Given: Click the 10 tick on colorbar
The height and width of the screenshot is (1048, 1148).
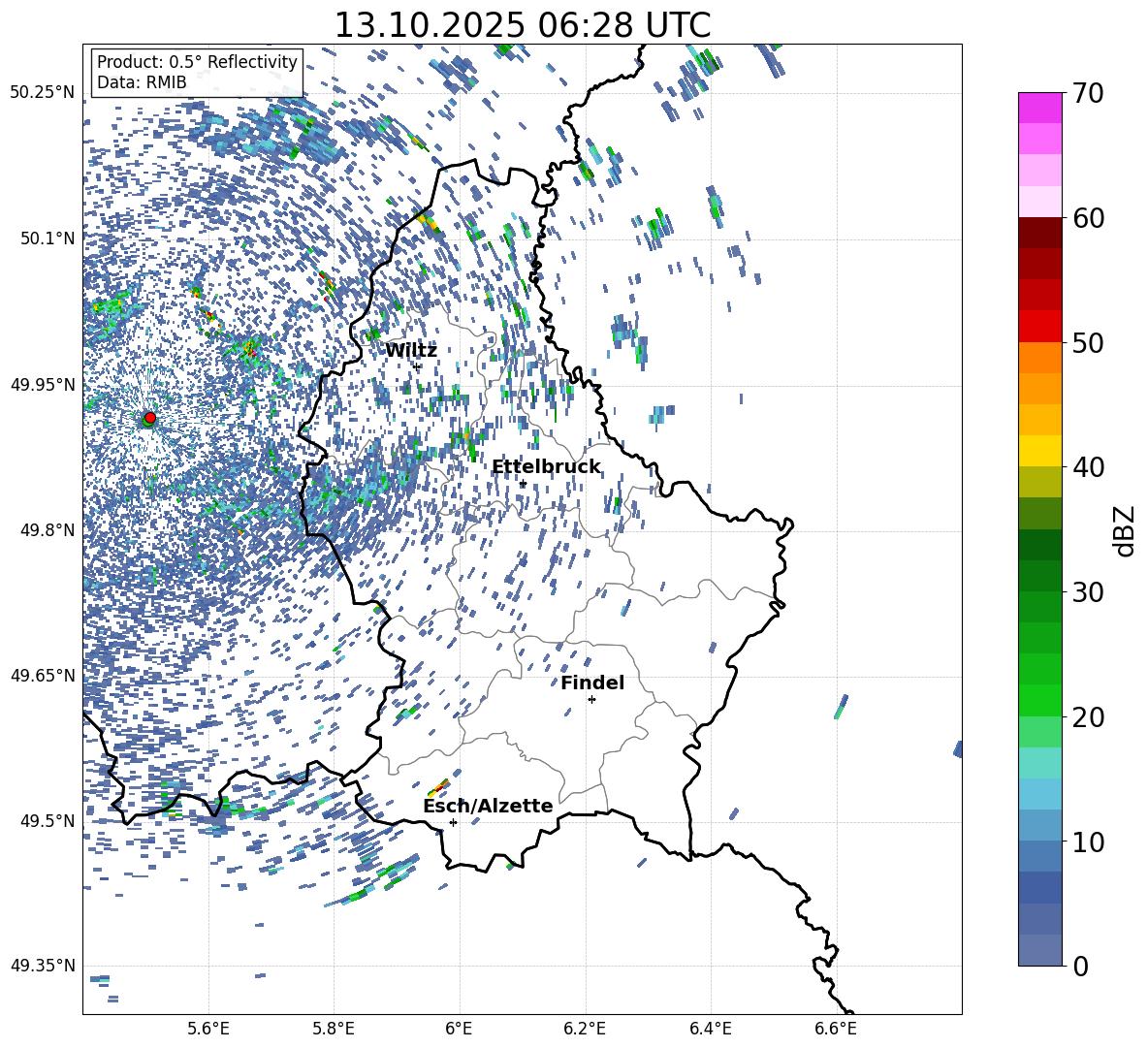Looking at the screenshot, I should [x=1087, y=842].
